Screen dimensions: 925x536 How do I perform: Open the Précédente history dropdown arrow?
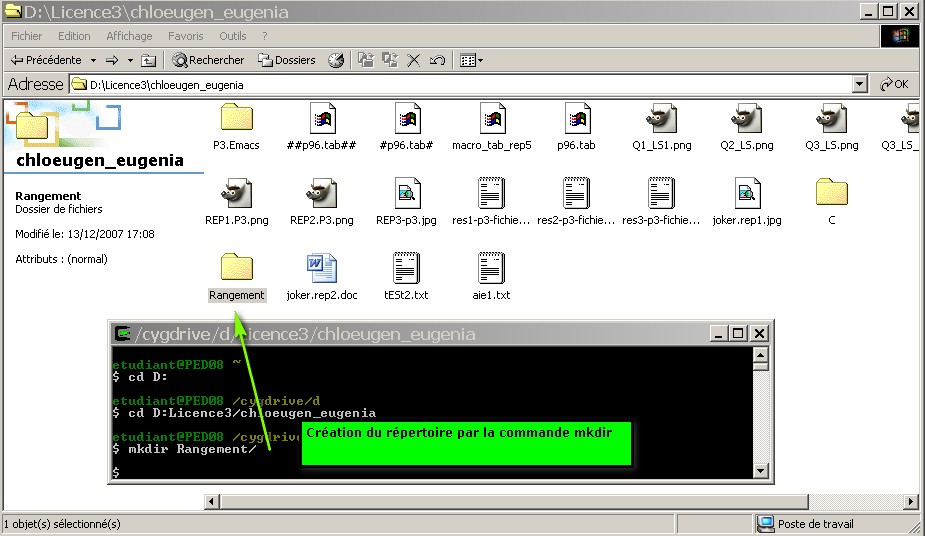point(93,60)
